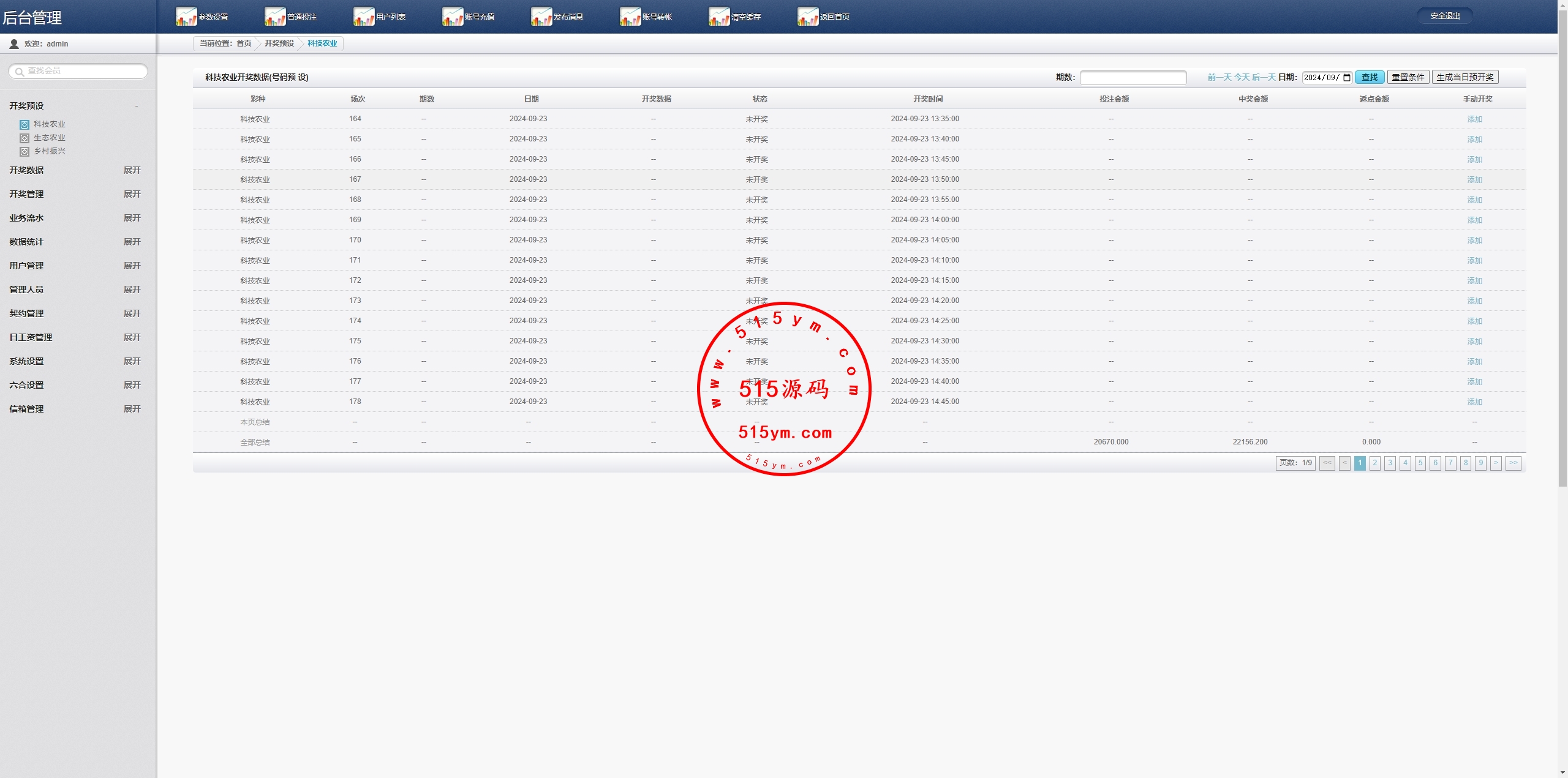This screenshot has width=1568, height=778.
Task: Click the 清空缓存 toolbar icon
Action: (719, 17)
